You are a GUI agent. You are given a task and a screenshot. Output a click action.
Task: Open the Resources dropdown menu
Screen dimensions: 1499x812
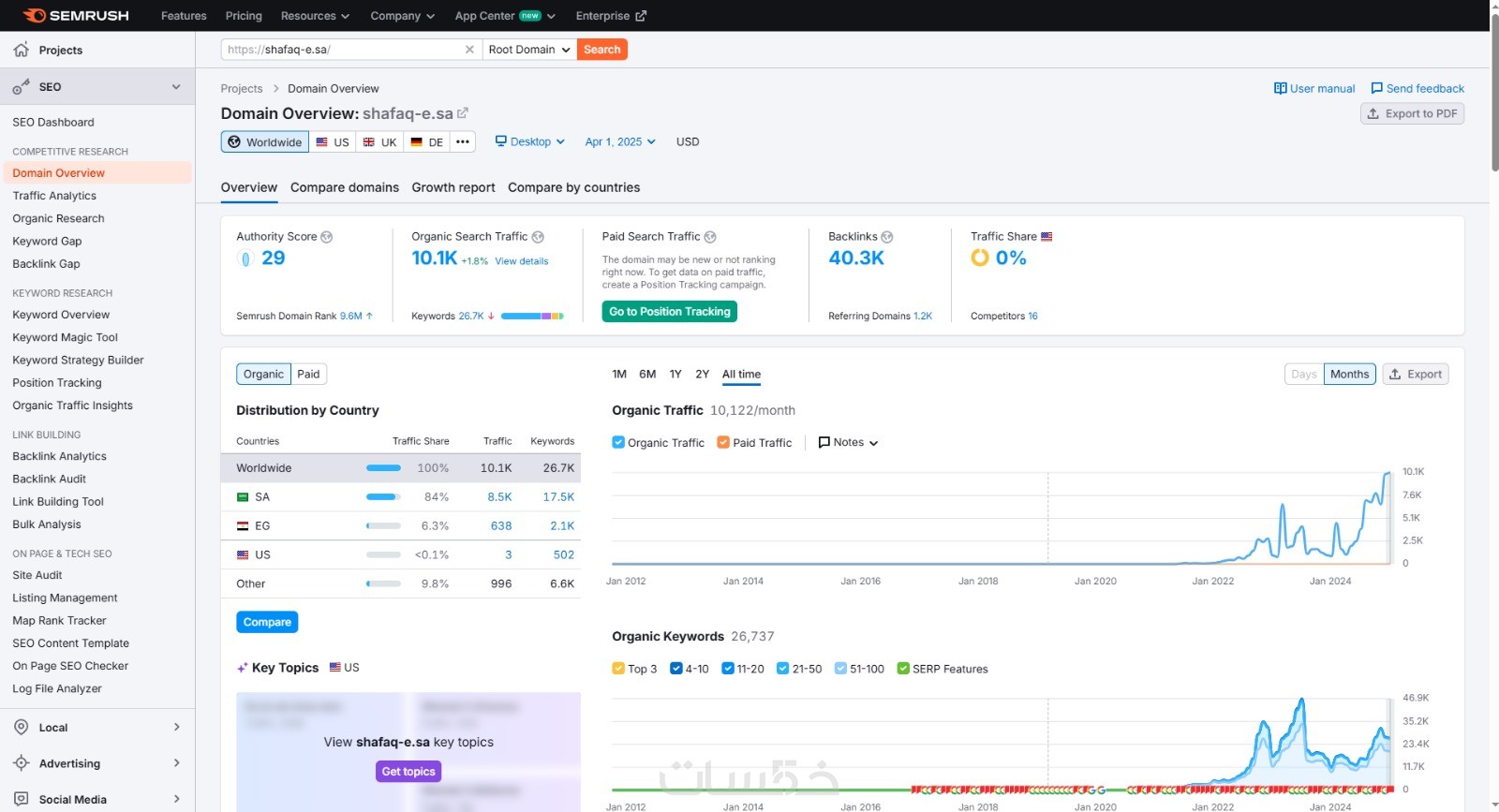[x=315, y=16]
